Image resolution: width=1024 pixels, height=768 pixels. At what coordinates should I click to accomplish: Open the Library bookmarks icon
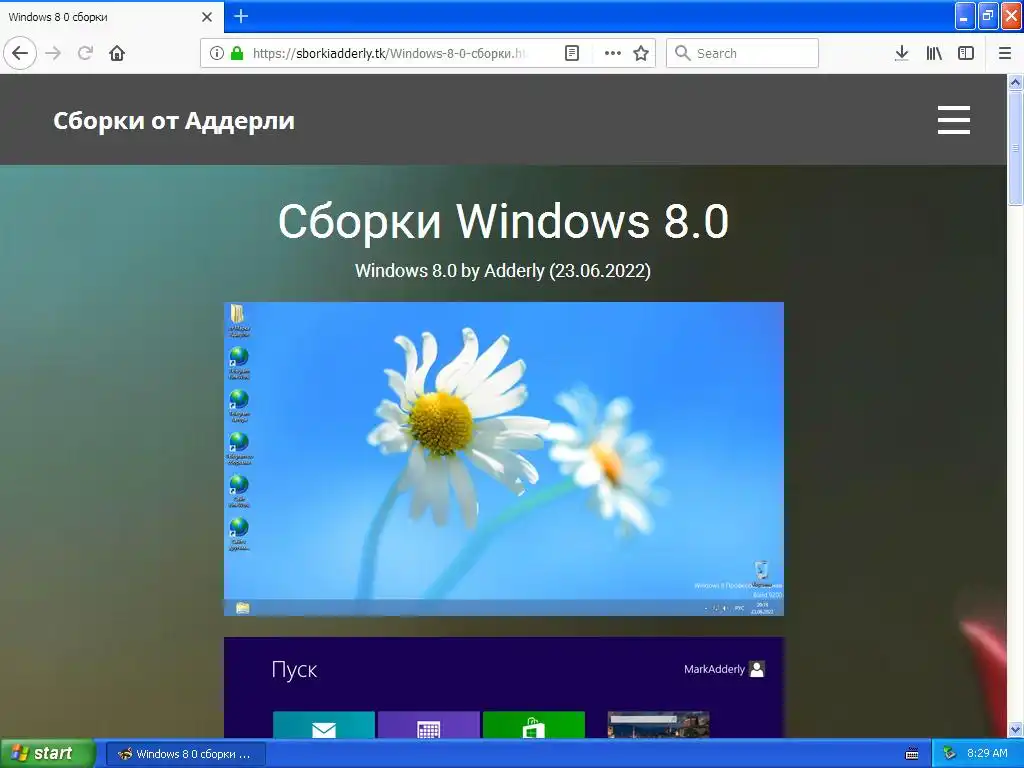point(934,53)
